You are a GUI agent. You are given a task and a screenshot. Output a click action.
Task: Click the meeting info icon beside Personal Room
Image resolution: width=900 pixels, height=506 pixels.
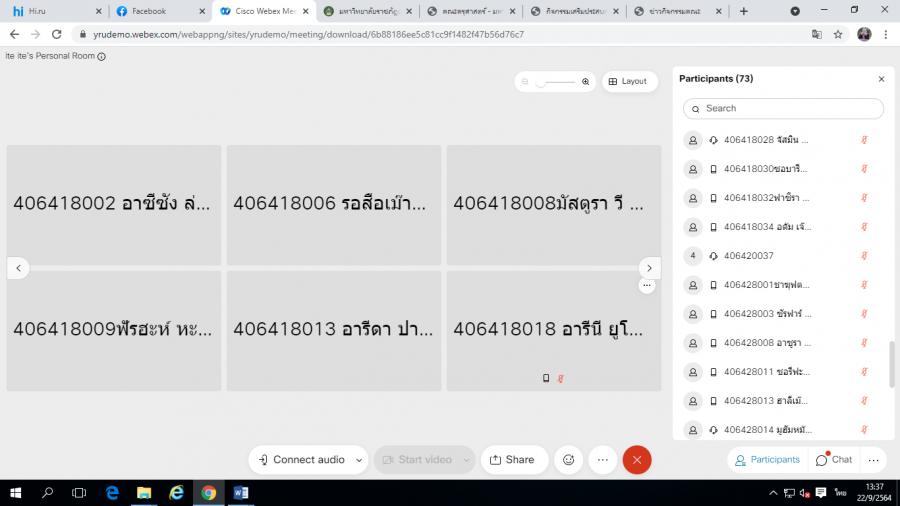102,57
